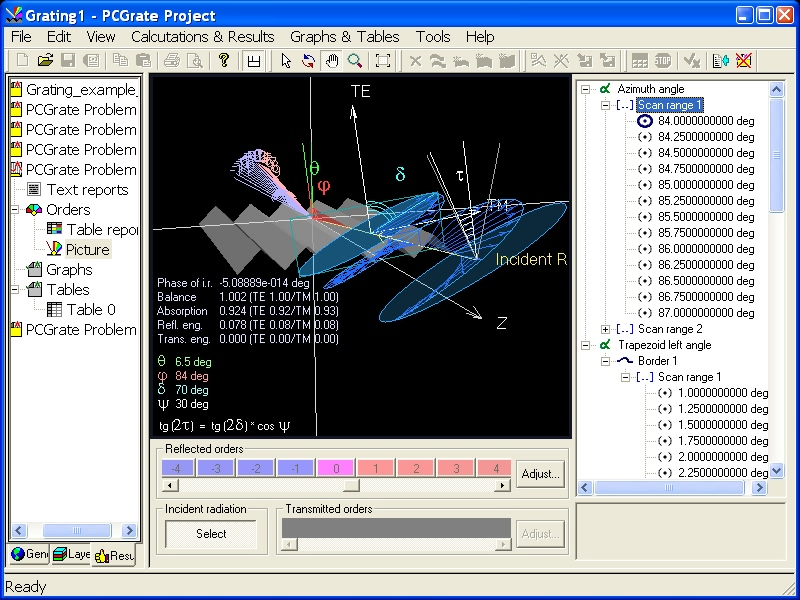
Task: Click Adjust button for Transmitted orders
Action: [540, 534]
